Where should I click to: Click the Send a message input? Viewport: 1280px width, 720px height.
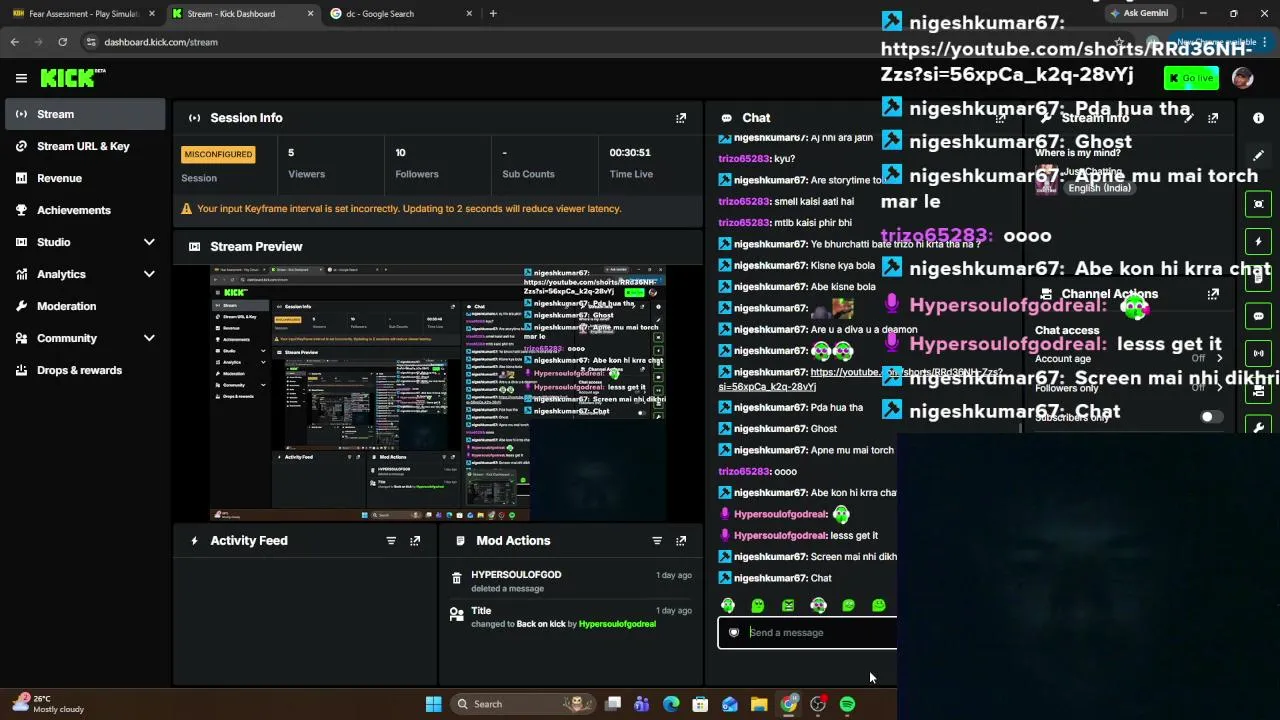808,633
